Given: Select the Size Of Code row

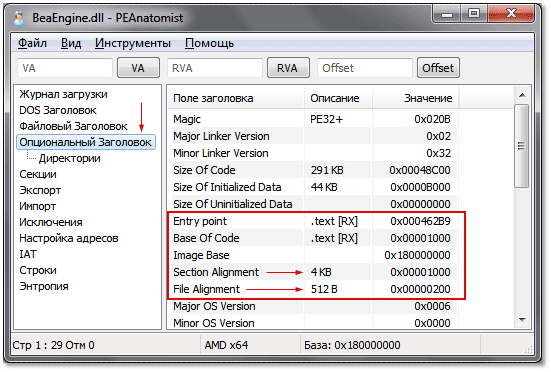Looking at the screenshot, I should tap(313, 170).
